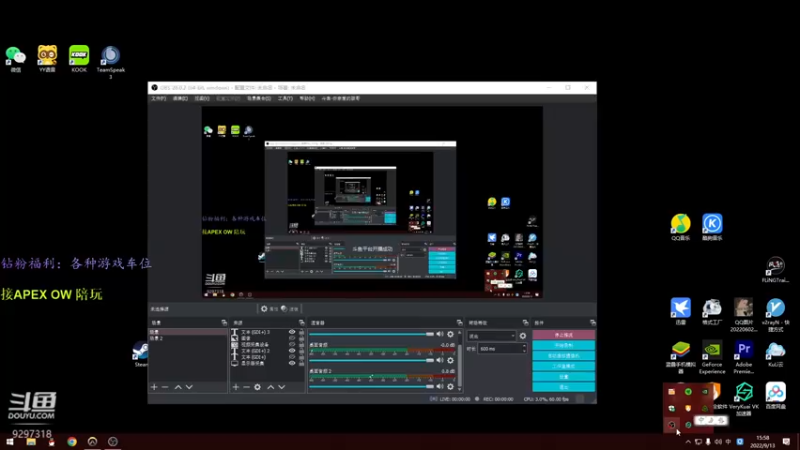
Task: Toggle the lock on the video capture device source
Action: point(301,344)
